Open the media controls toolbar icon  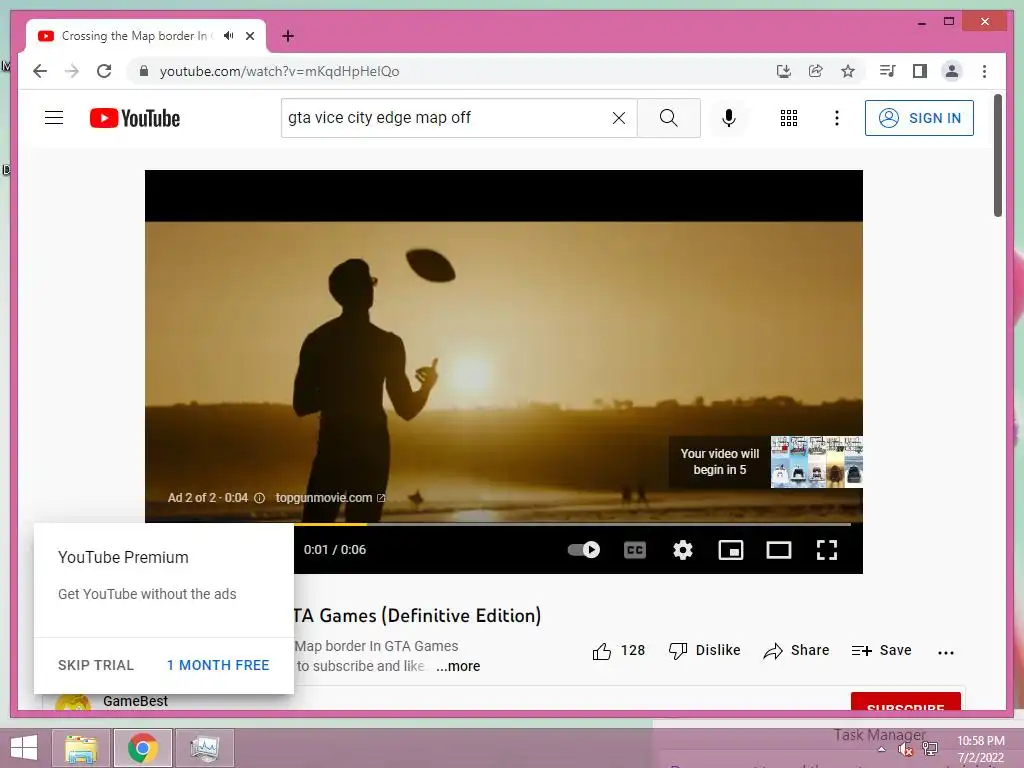(x=888, y=71)
